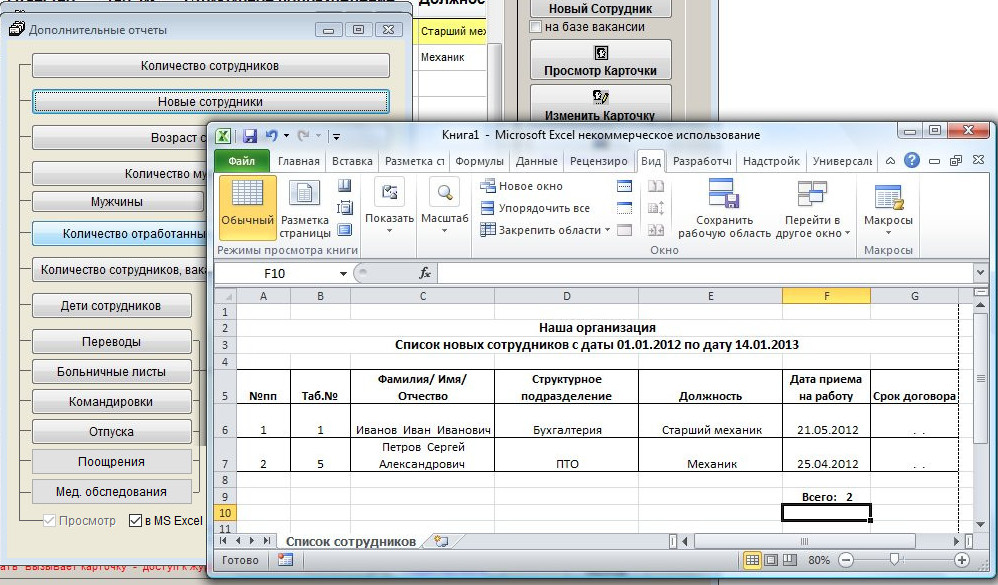The height and width of the screenshot is (585, 998).
Task: Click the Unhide window icon in Окно group
Action: (x=624, y=230)
